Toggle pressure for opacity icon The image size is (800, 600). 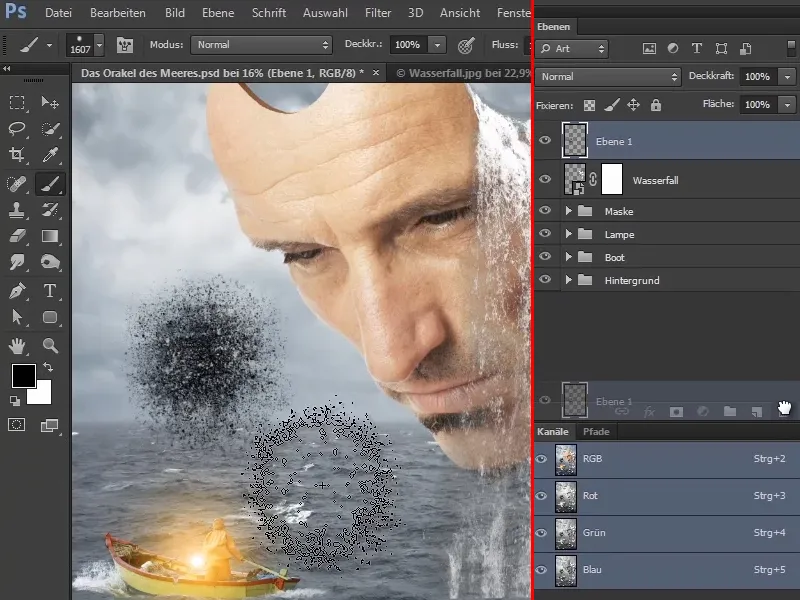[x=465, y=45]
